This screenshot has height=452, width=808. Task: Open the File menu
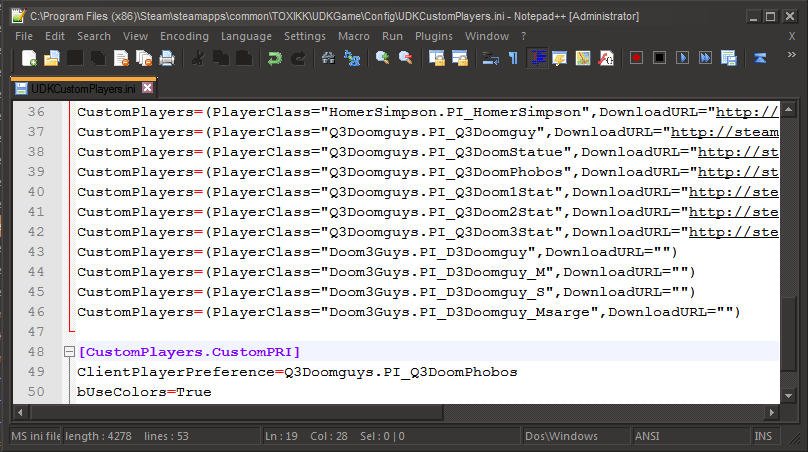click(x=24, y=36)
